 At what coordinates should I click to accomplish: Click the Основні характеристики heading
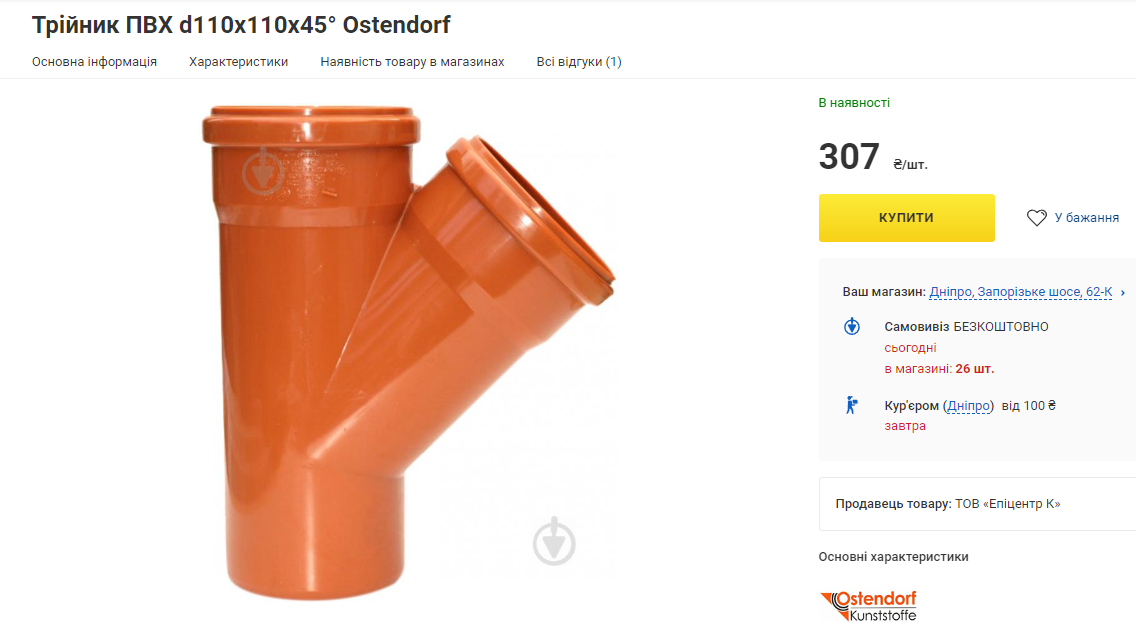pos(893,556)
